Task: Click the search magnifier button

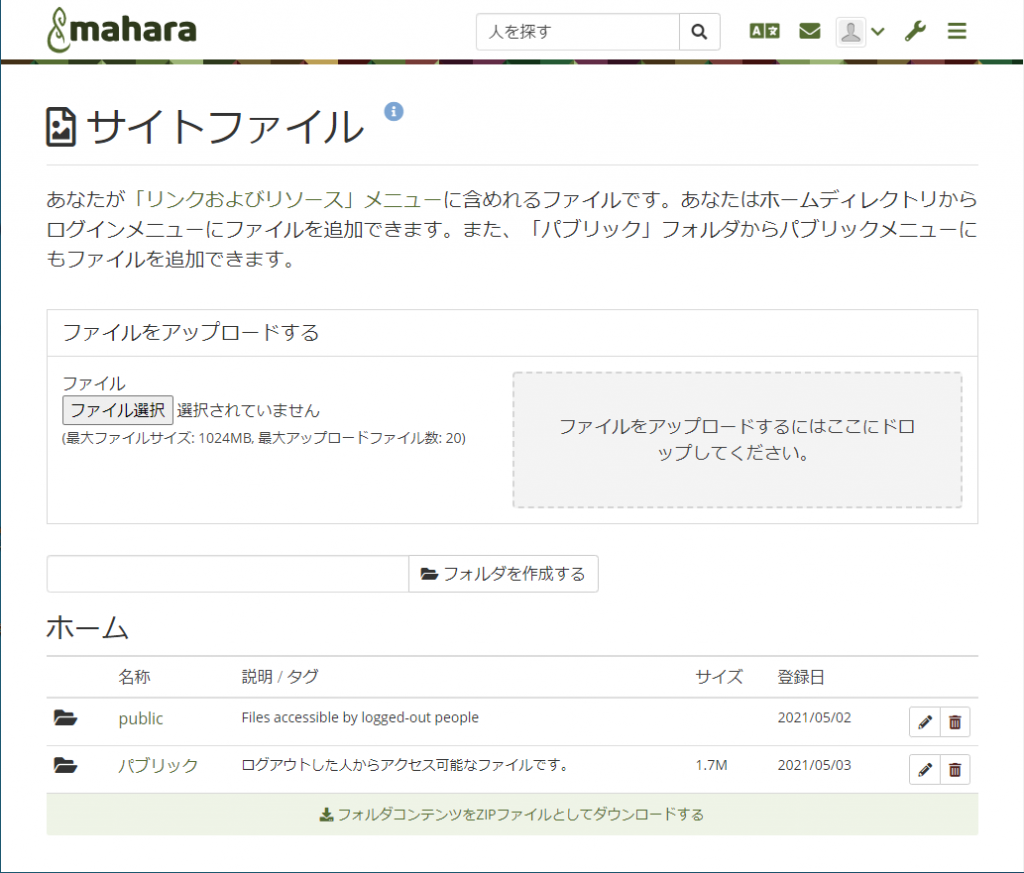Action: 699,32
